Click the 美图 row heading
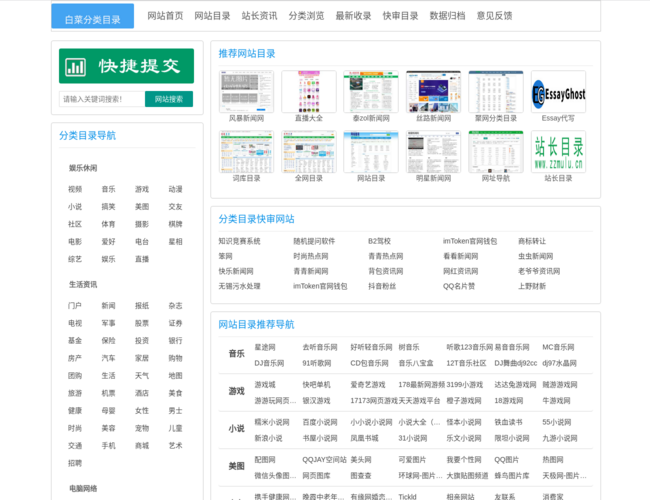The image size is (650, 500). [236, 466]
